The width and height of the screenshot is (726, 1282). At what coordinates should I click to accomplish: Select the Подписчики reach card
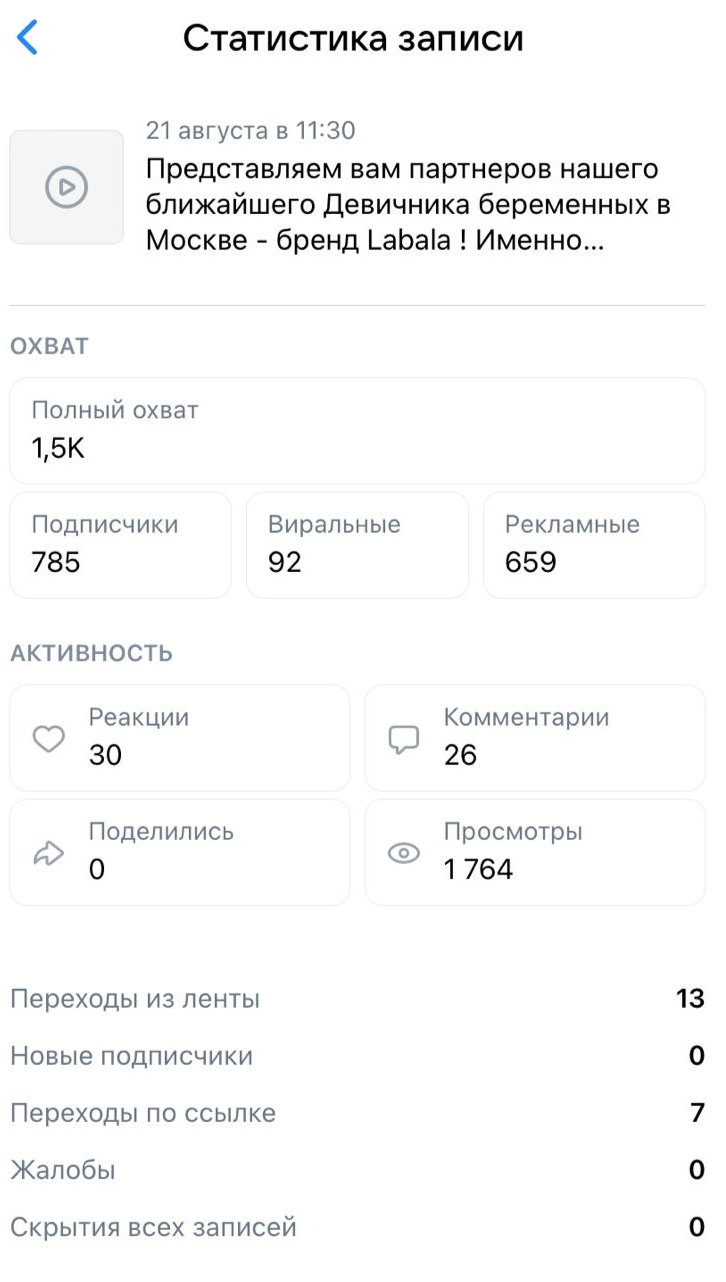point(120,544)
